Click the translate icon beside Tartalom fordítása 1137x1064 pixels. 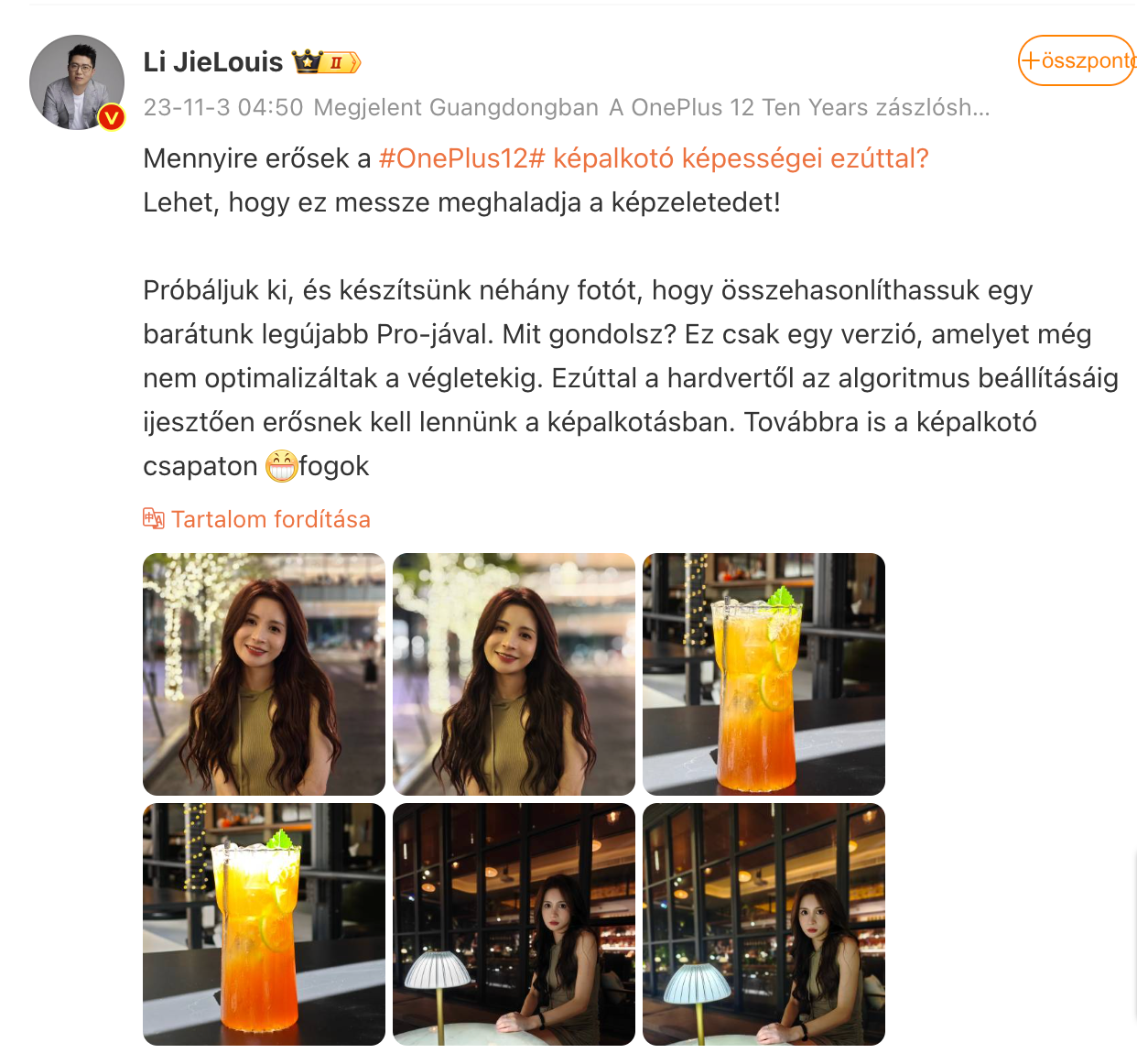154,519
